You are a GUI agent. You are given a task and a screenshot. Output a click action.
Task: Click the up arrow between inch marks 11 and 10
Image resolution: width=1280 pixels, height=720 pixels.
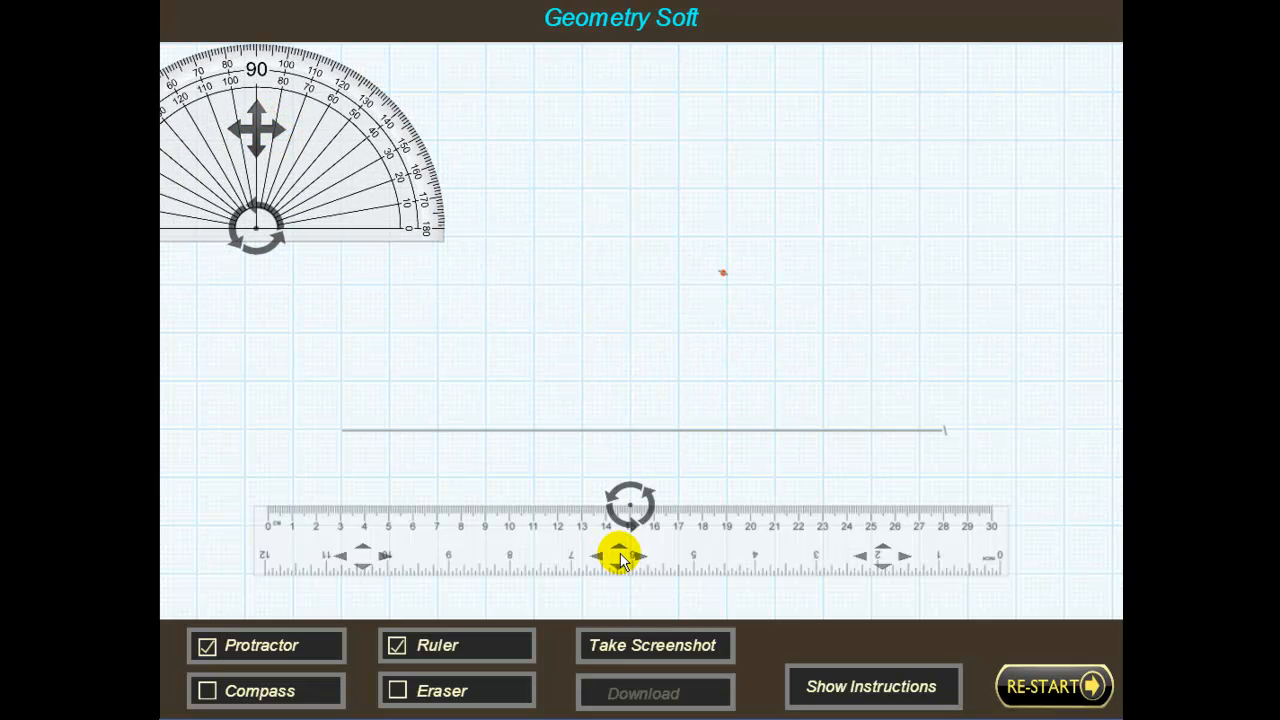click(362, 547)
